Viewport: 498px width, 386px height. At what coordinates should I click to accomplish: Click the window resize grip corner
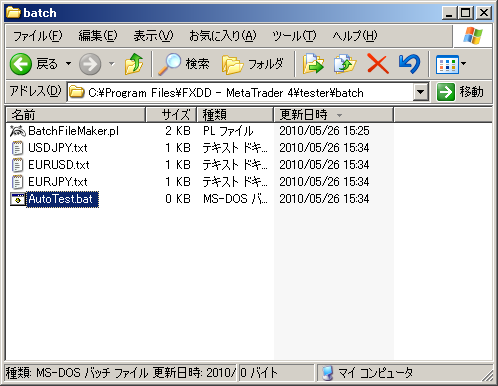[x=487, y=375]
